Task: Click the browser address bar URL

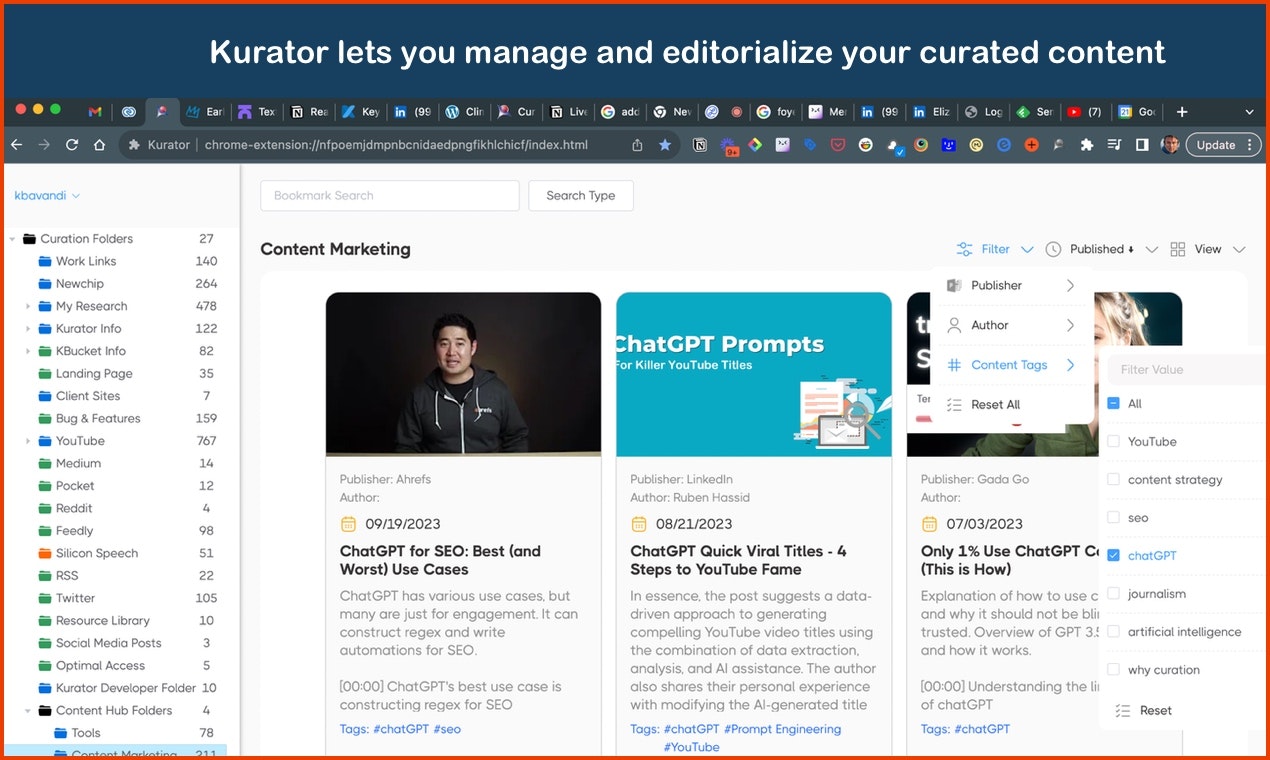Action: point(396,145)
